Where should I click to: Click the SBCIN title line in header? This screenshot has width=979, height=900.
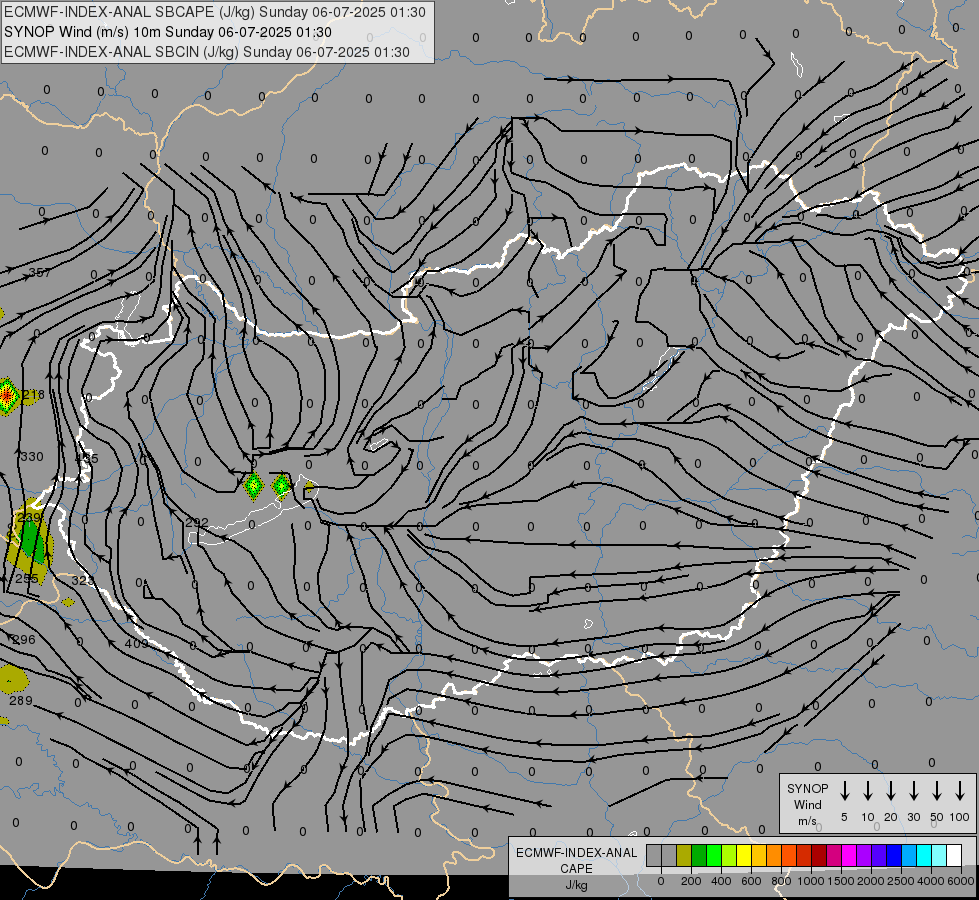[x=207, y=52]
